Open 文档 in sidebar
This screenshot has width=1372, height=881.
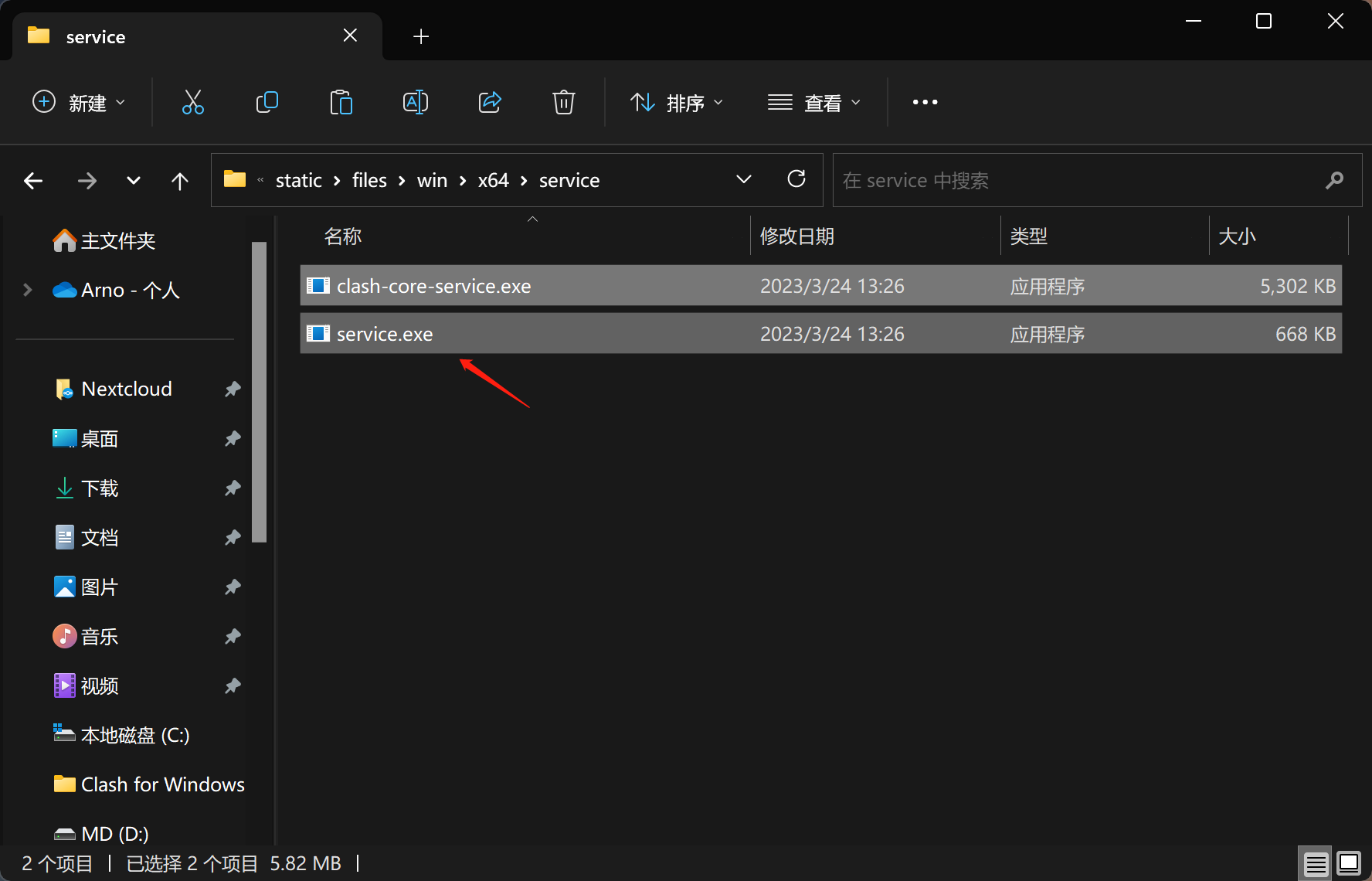coord(85,537)
